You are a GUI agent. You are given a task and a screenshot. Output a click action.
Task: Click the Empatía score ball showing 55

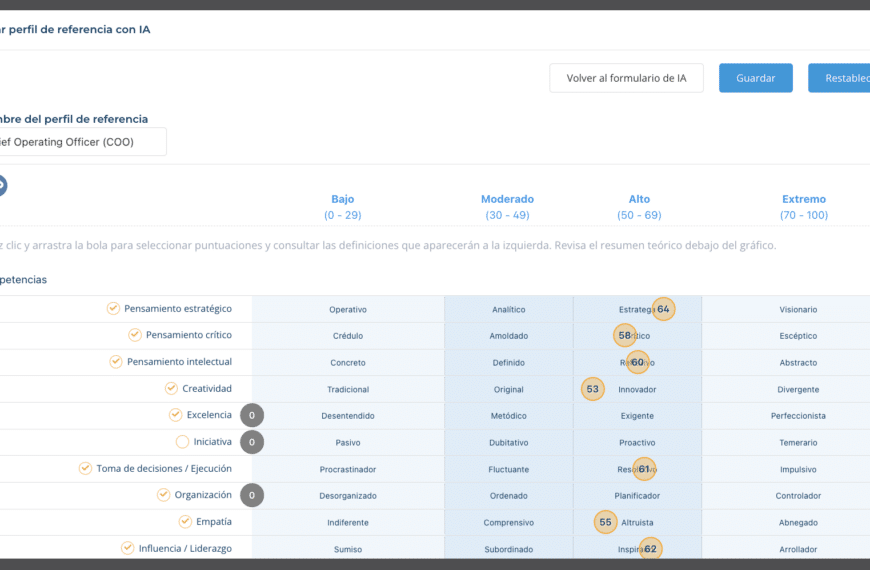click(x=605, y=522)
